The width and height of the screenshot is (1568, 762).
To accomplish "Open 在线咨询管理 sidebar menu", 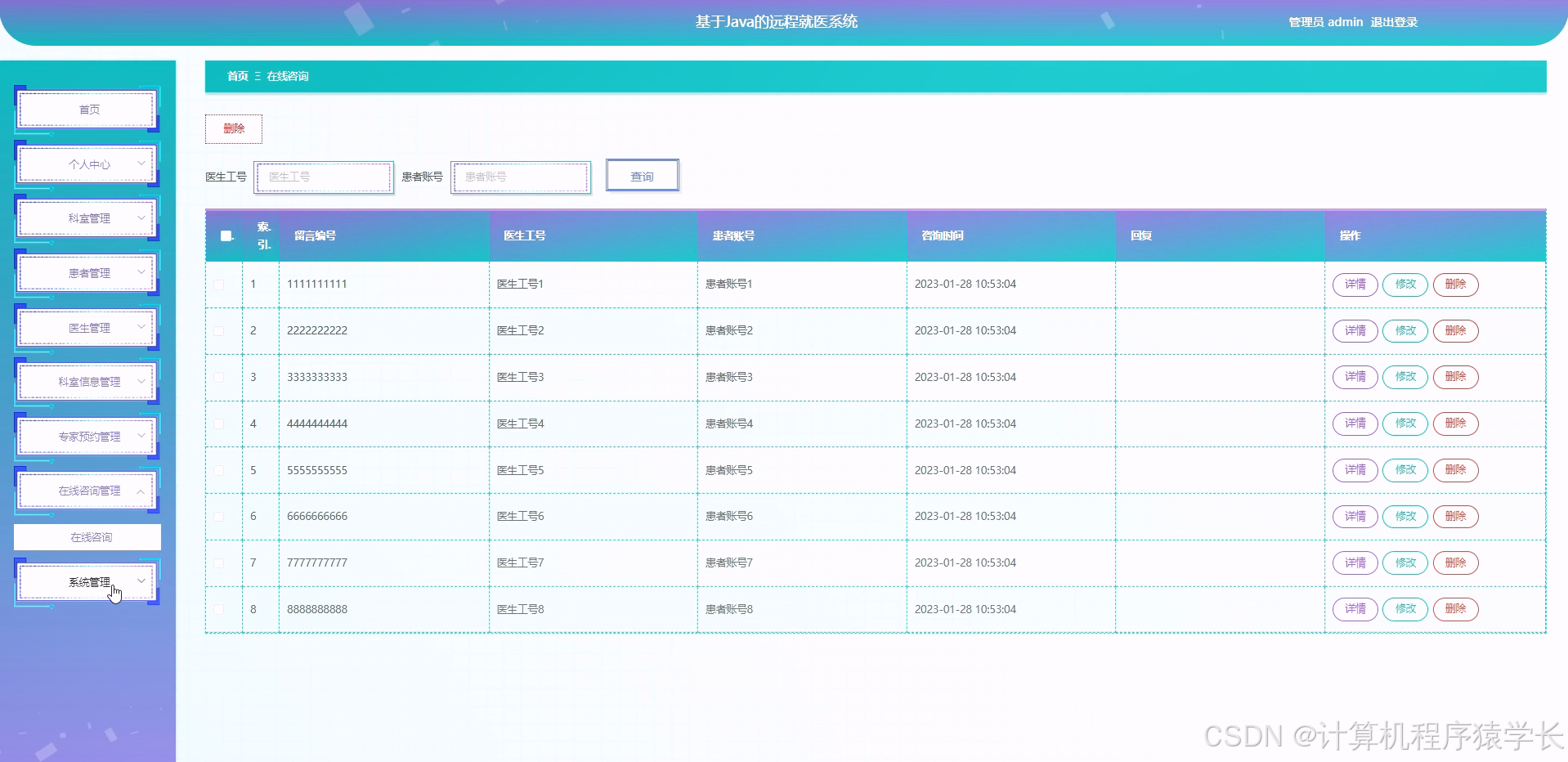I will [87, 491].
